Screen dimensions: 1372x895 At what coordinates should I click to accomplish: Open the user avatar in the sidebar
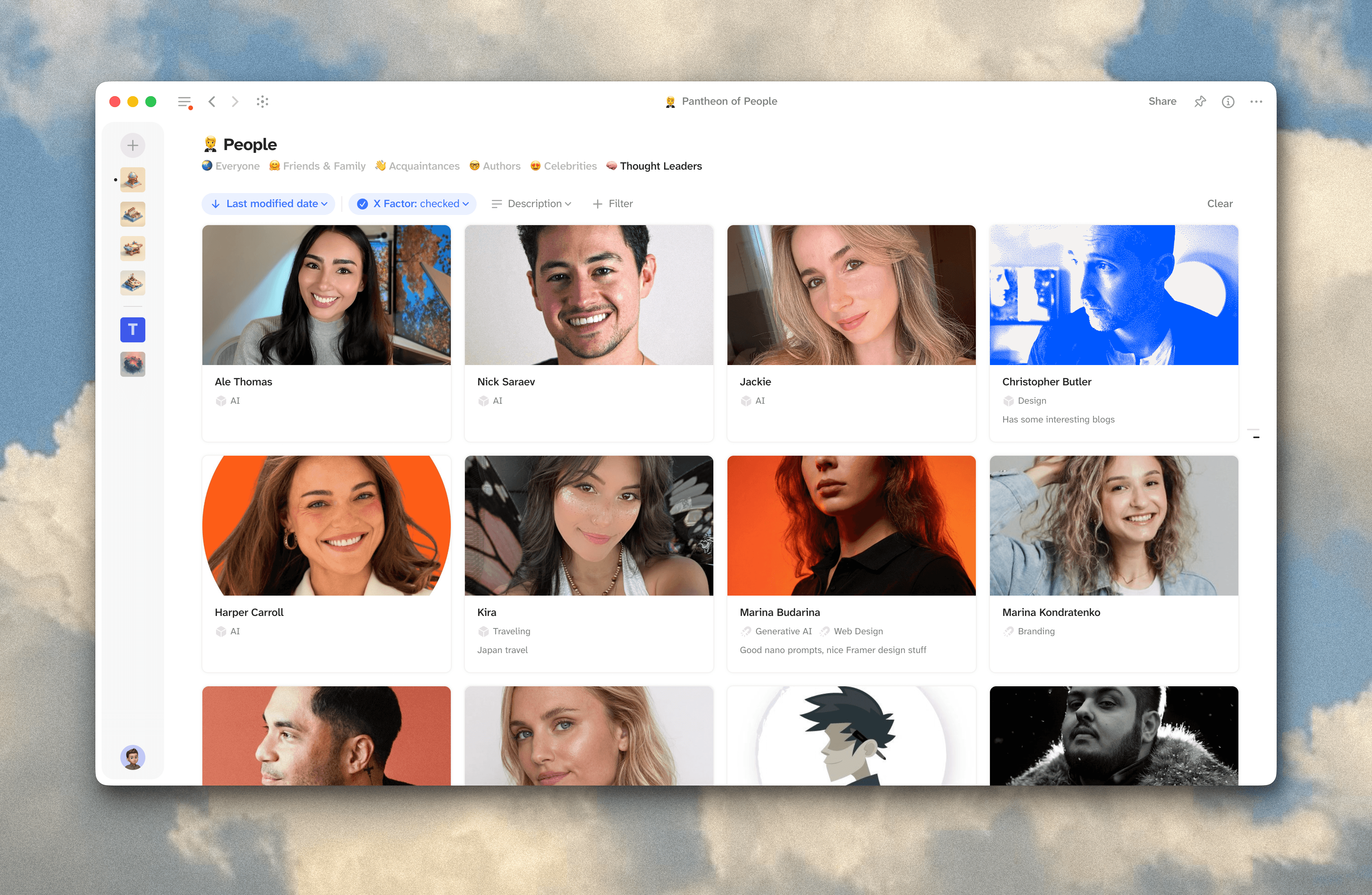coord(132,757)
